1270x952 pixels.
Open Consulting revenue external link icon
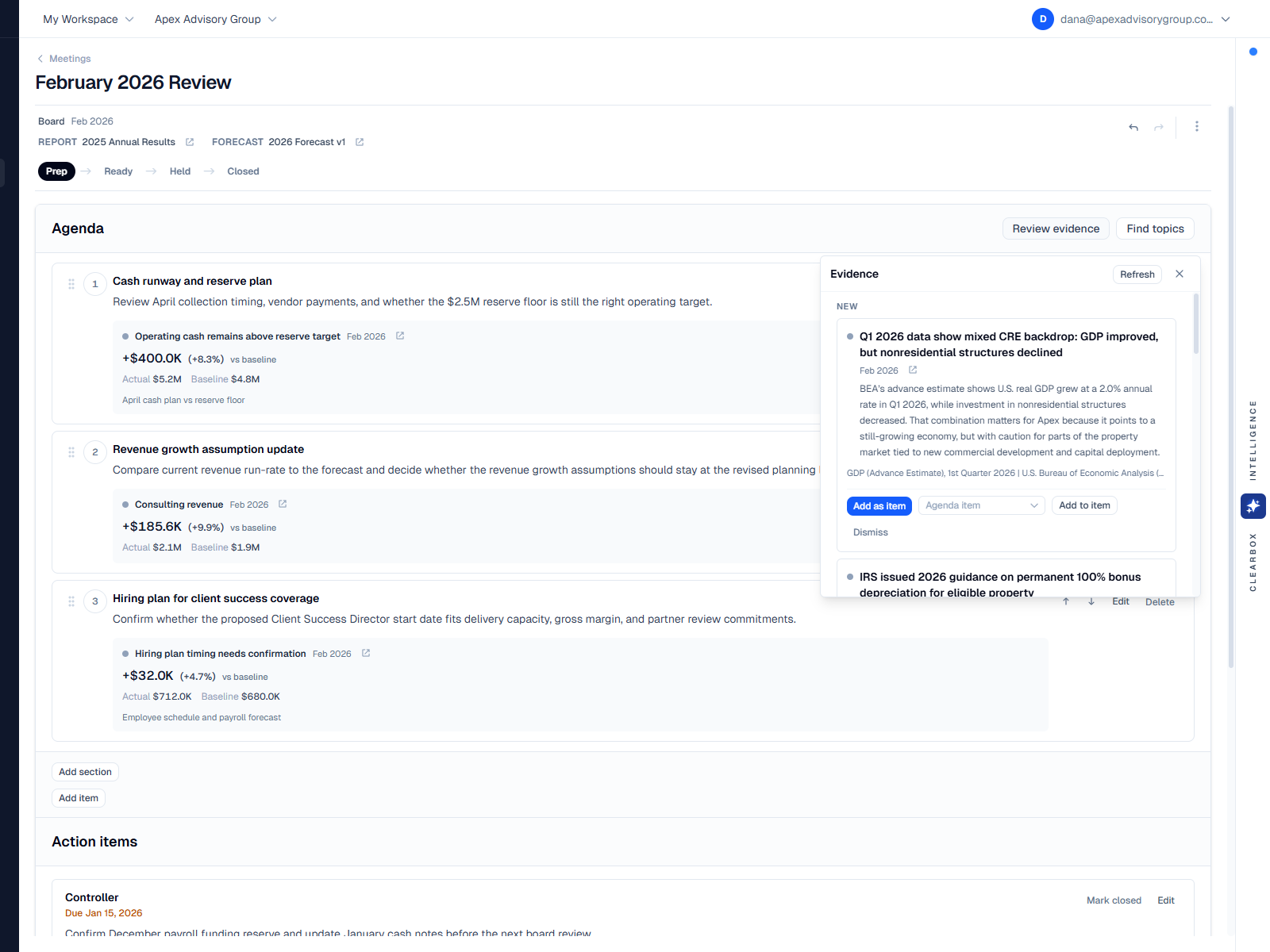[x=283, y=504]
